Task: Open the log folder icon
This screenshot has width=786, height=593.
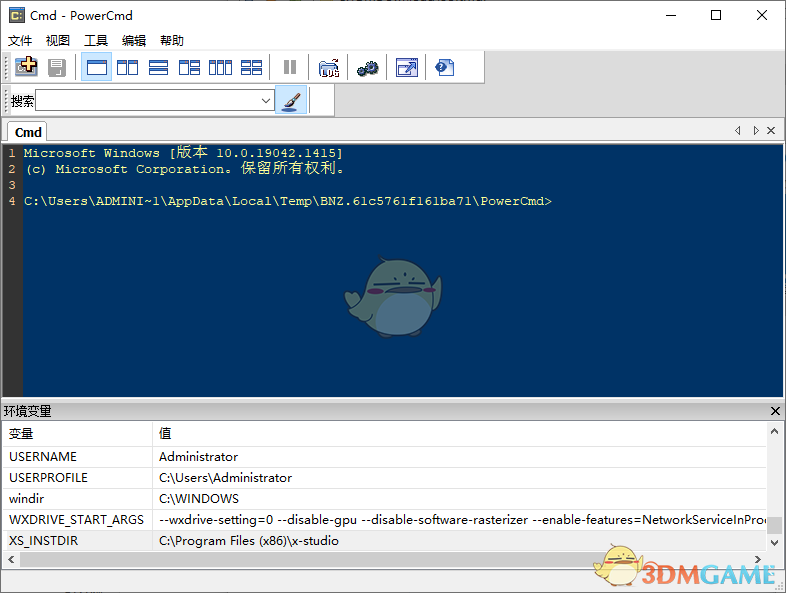Action: tap(329, 67)
